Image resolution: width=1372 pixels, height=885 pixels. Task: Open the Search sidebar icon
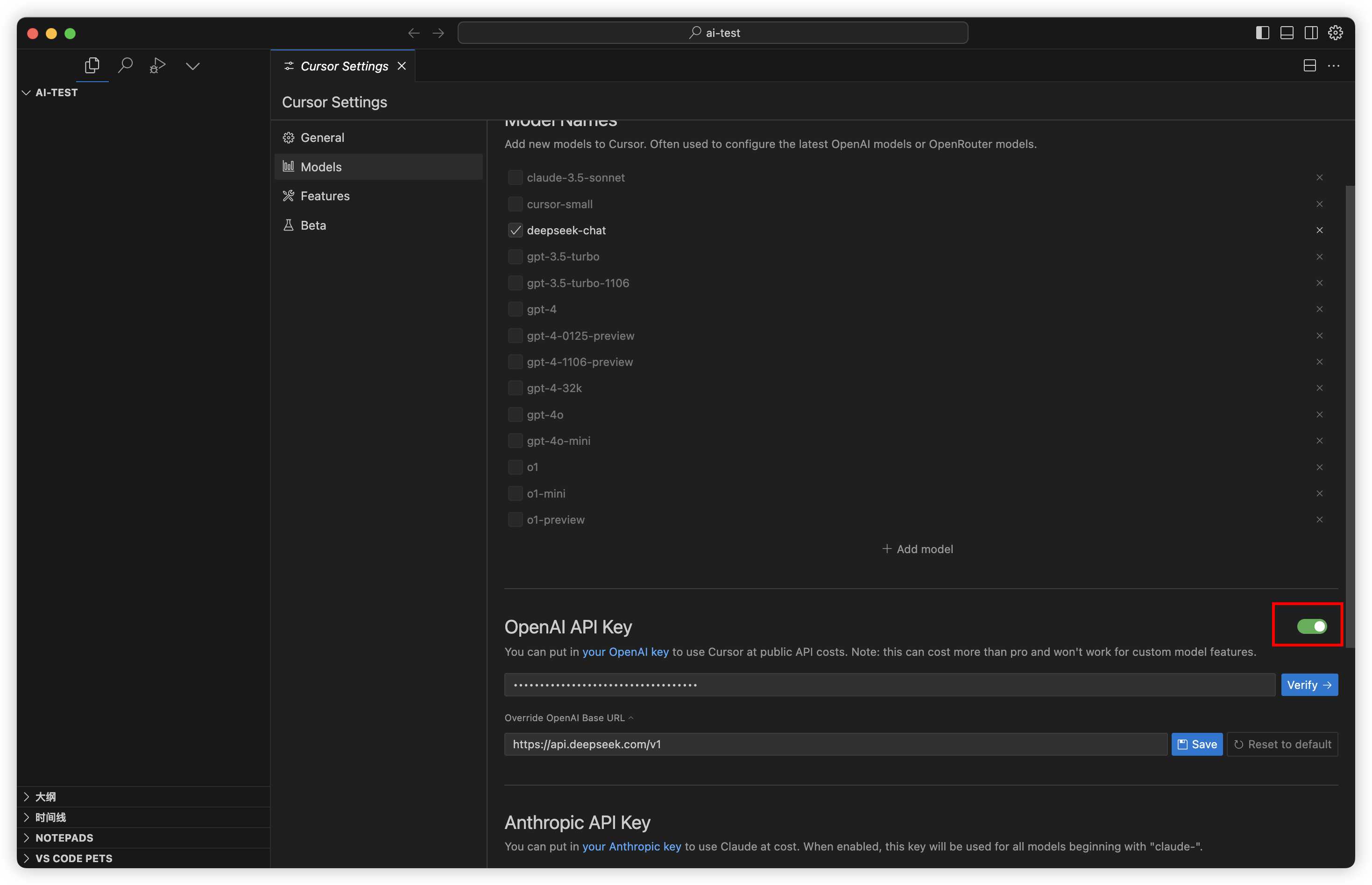click(x=125, y=65)
